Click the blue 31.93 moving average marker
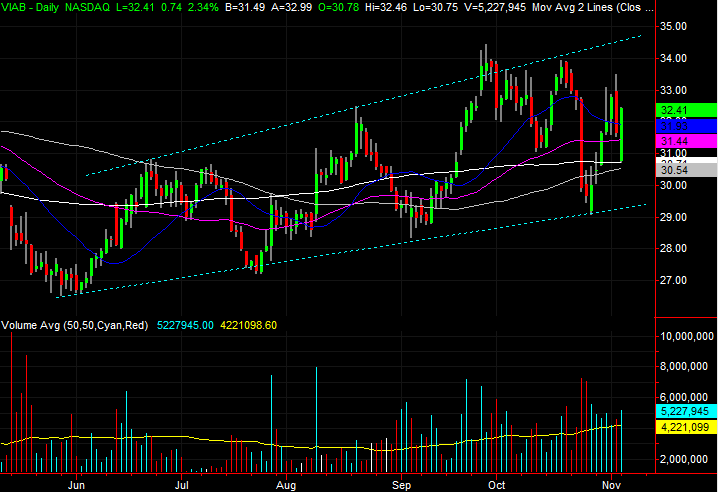The image size is (718, 492). [686, 126]
